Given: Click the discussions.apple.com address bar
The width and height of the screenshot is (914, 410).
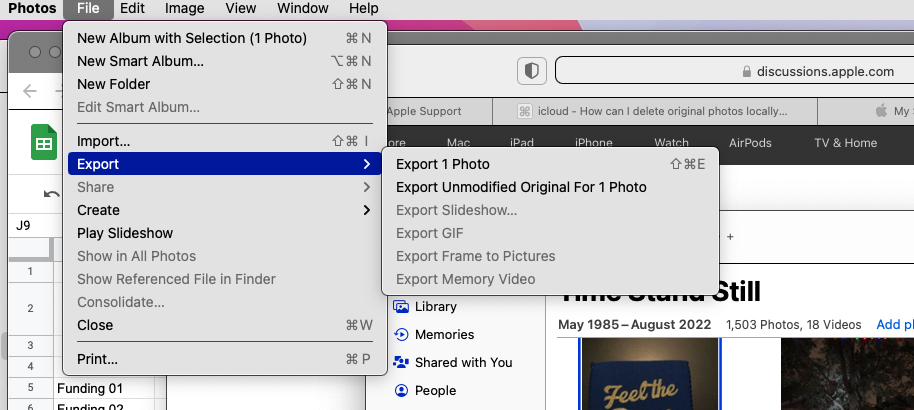Looking at the screenshot, I should pyautogui.click(x=730, y=72).
